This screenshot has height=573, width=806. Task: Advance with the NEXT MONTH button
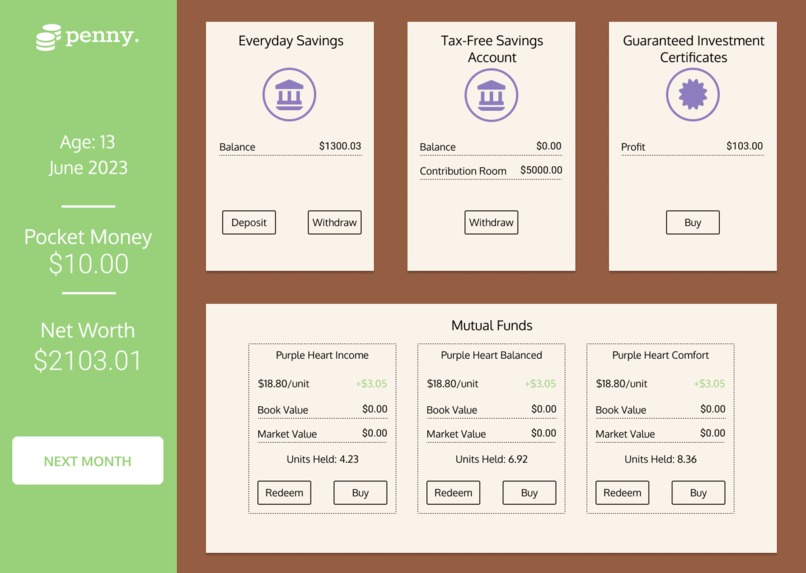[88, 460]
